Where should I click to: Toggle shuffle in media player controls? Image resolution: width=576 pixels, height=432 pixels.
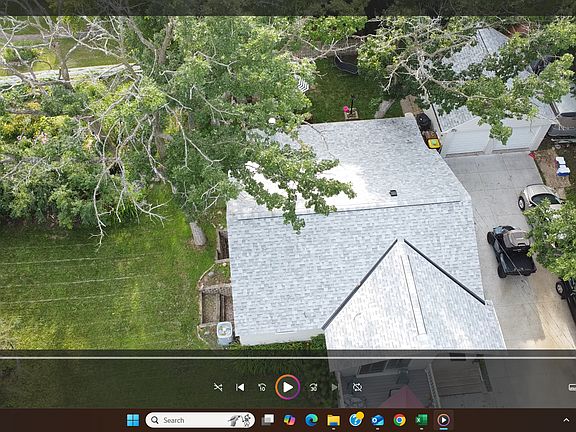[218, 387]
